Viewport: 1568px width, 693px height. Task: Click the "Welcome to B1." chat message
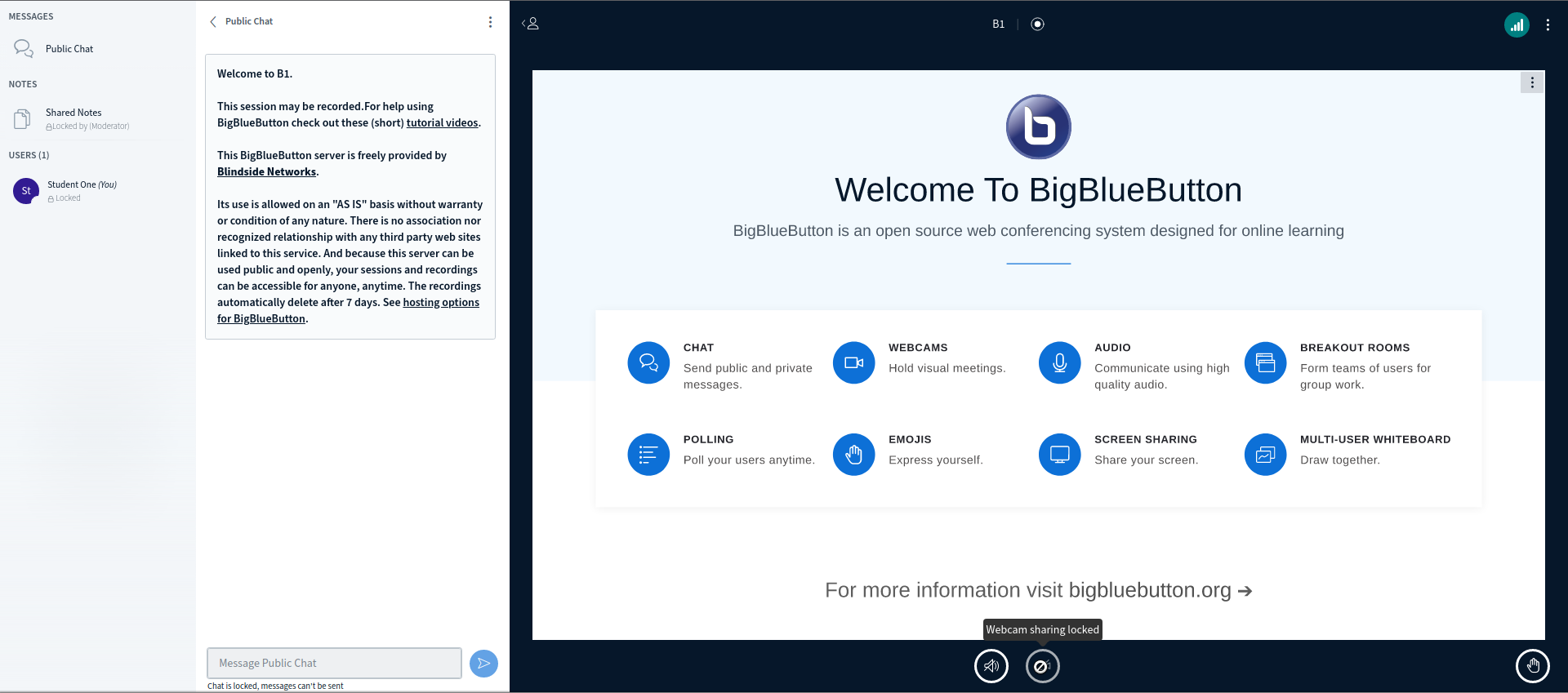click(x=255, y=74)
